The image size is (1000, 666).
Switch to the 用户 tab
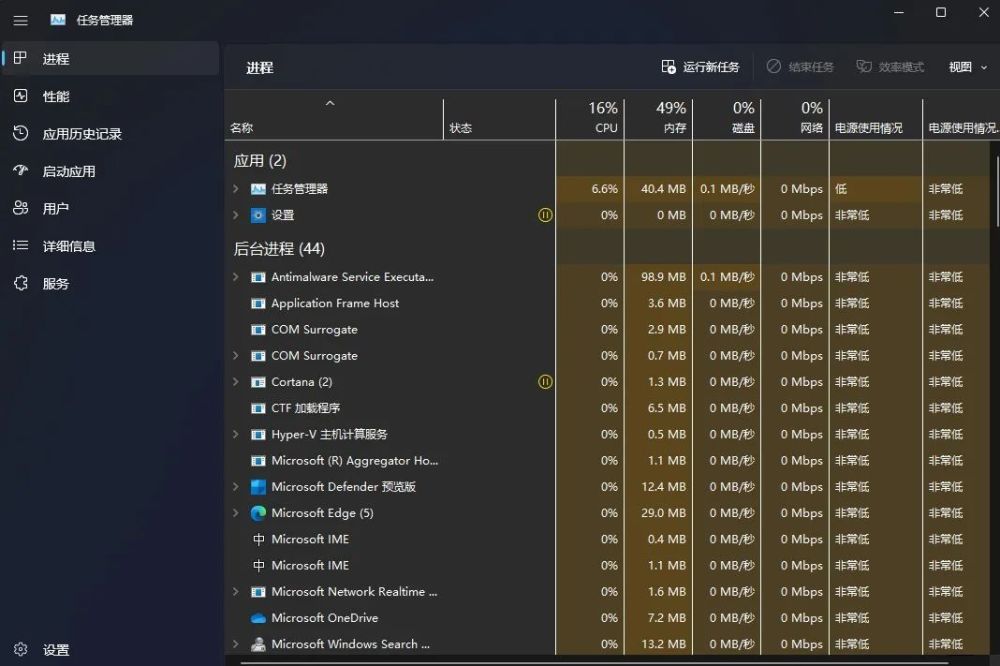coord(111,208)
